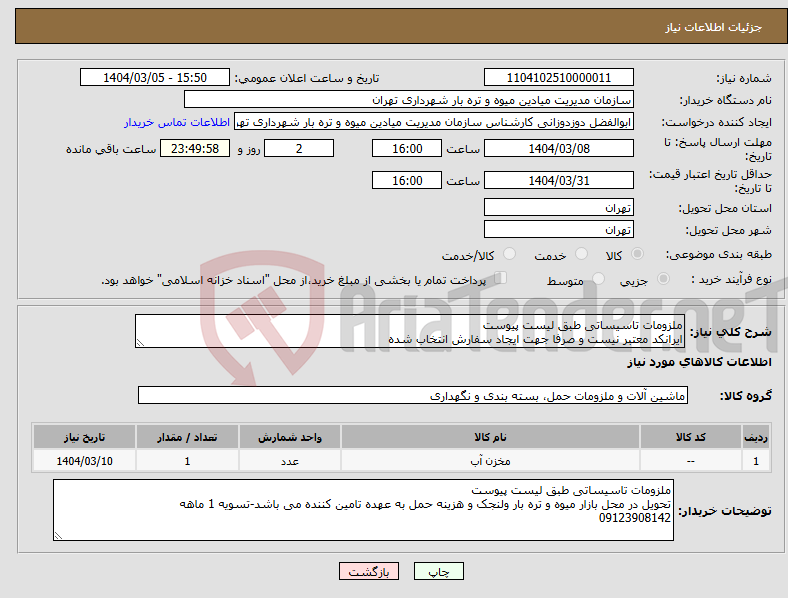Click the row number cell beside the -- code

tap(756, 461)
